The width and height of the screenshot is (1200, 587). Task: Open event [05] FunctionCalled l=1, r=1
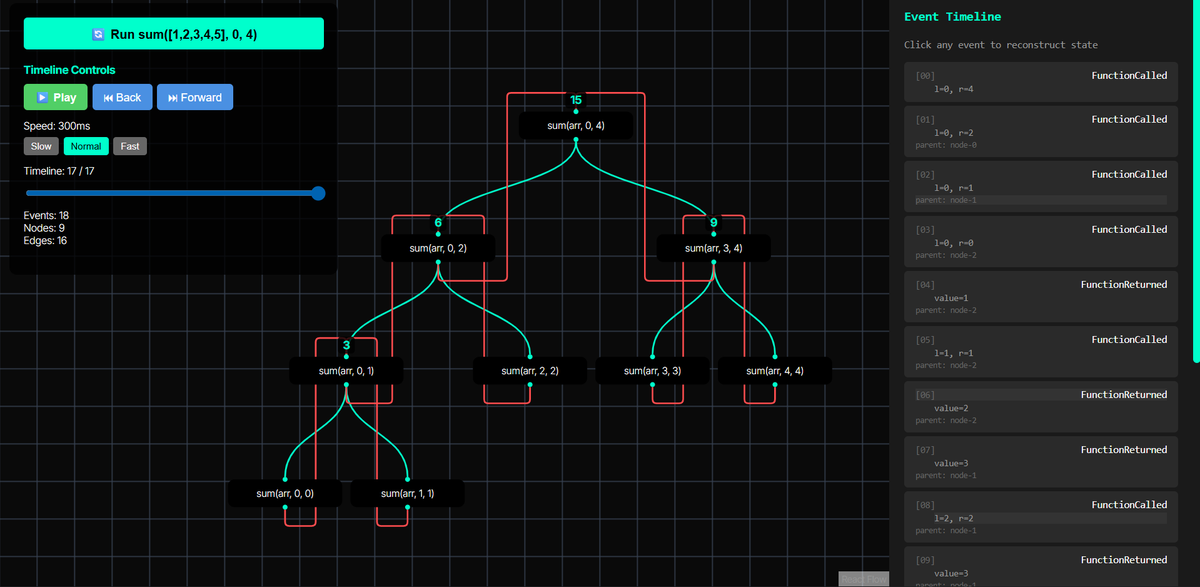1041,350
